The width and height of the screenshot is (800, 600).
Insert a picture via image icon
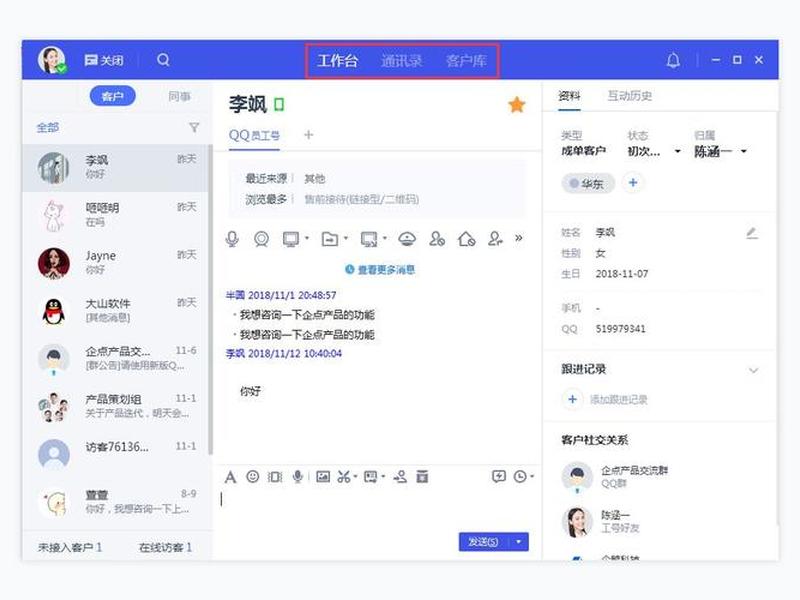pos(323,477)
